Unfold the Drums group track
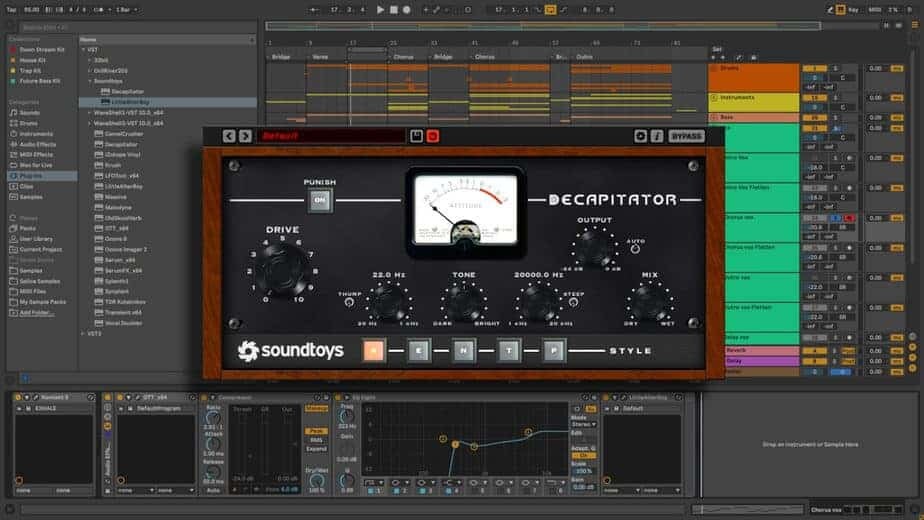This screenshot has width=924, height=520. (x=714, y=68)
